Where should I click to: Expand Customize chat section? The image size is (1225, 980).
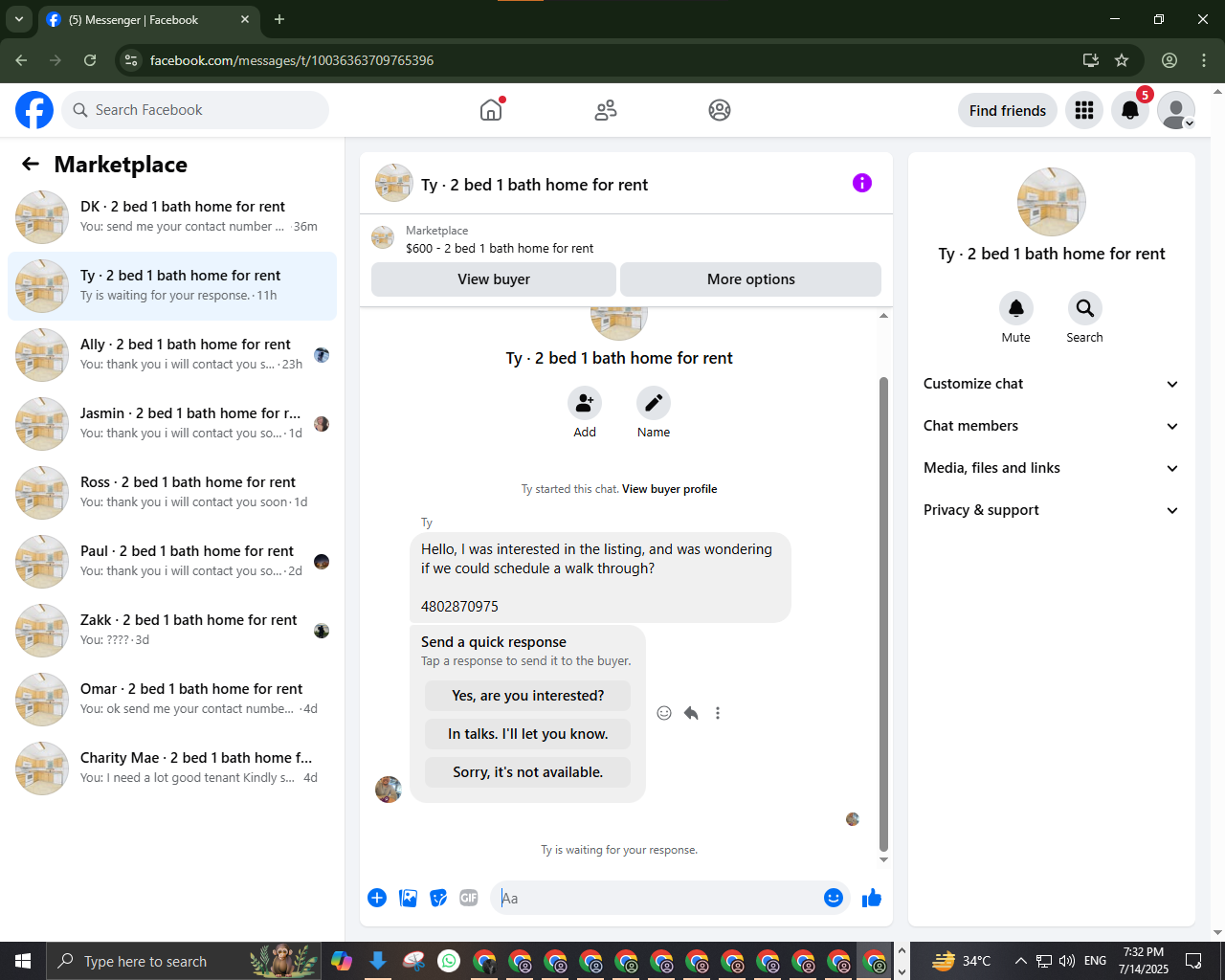tap(1052, 384)
